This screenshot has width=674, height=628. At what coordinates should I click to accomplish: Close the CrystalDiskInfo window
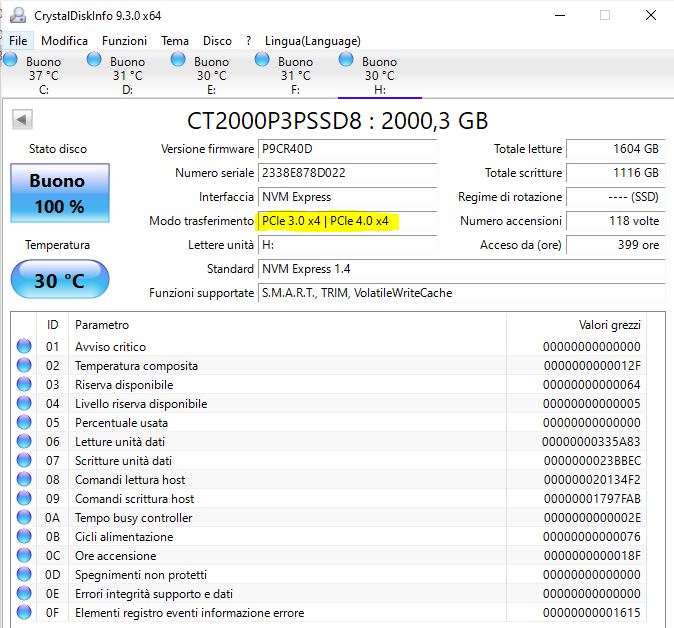651,15
